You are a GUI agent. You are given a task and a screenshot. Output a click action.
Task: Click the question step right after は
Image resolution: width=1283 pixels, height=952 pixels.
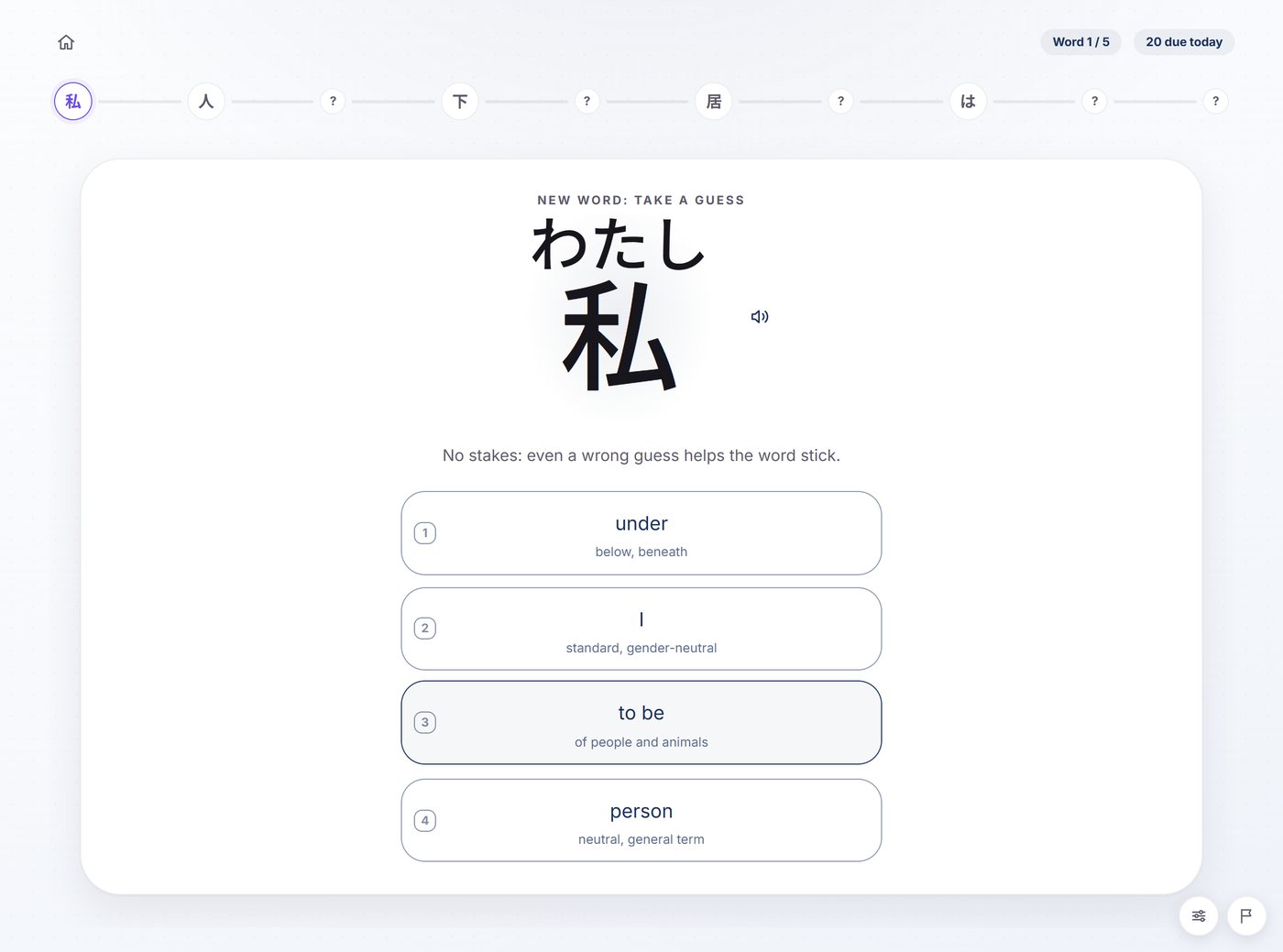[1094, 101]
